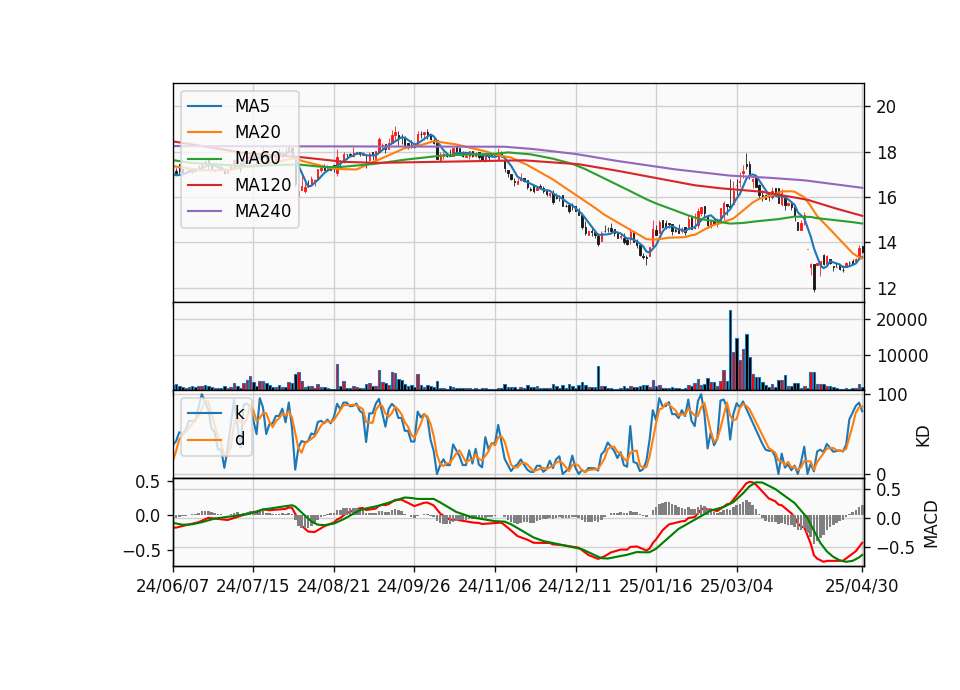The height and width of the screenshot is (690, 960).
Task: Click the blue MA5 legend line sample
Action: (x=204, y=106)
